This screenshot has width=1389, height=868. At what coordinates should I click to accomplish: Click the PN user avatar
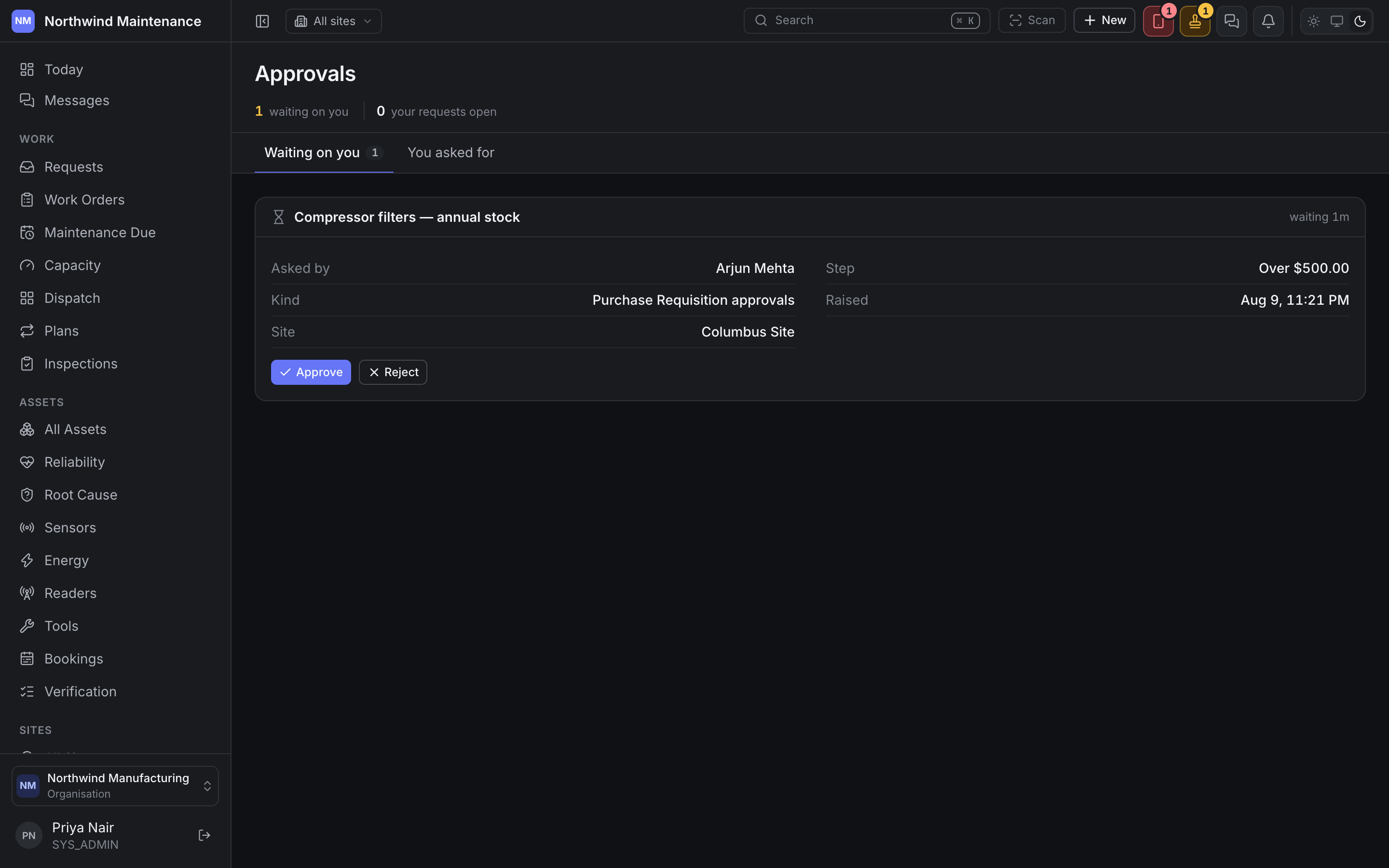(x=29, y=835)
